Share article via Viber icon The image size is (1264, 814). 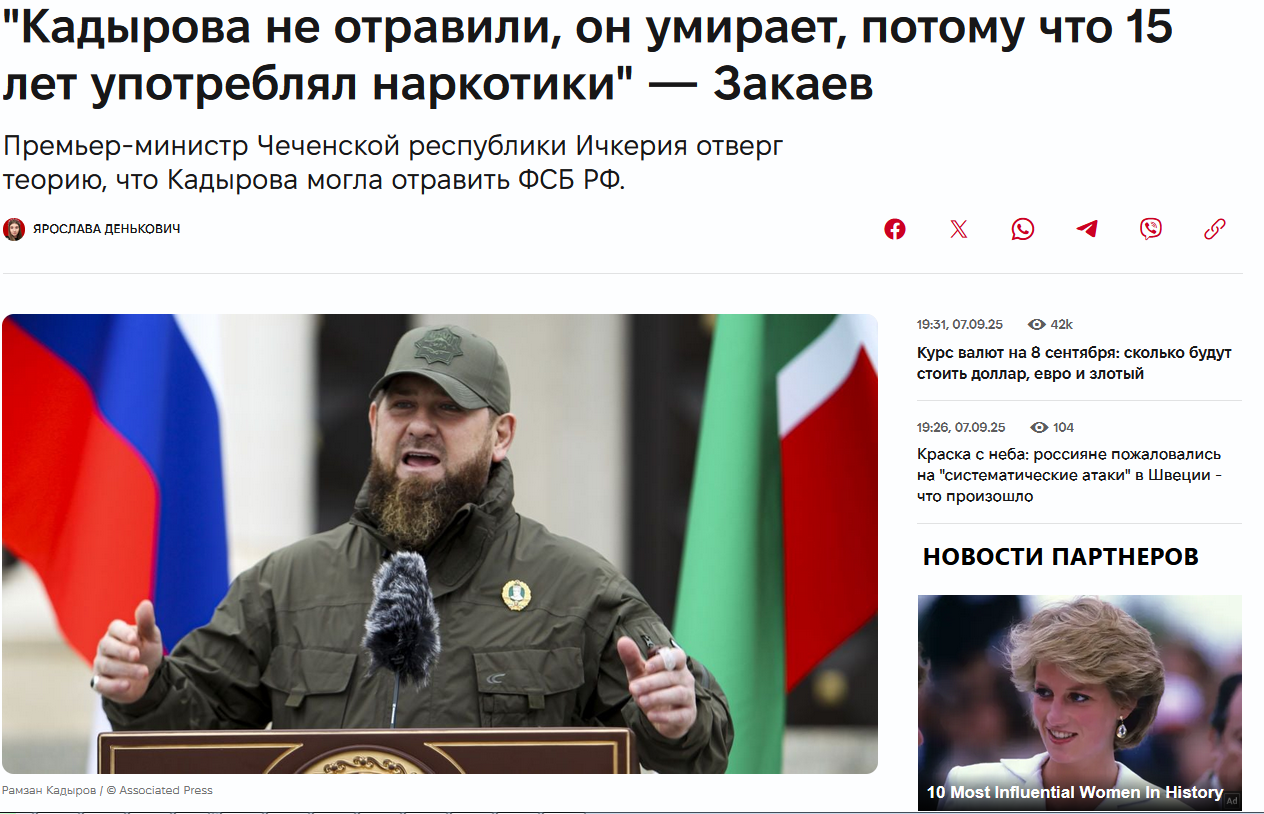click(x=1151, y=229)
